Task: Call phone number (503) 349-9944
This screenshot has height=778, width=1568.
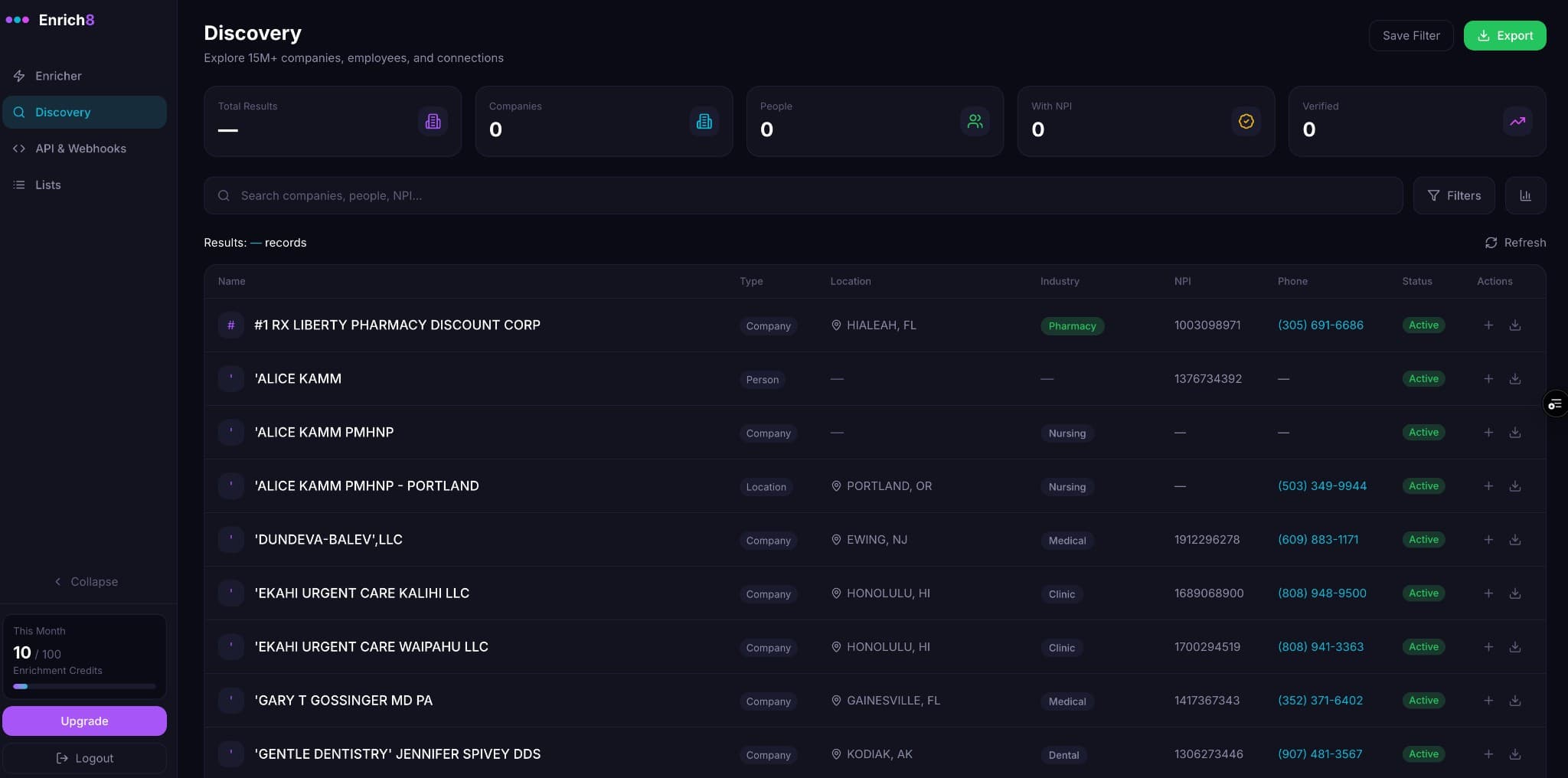Action: pyautogui.click(x=1321, y=486)
